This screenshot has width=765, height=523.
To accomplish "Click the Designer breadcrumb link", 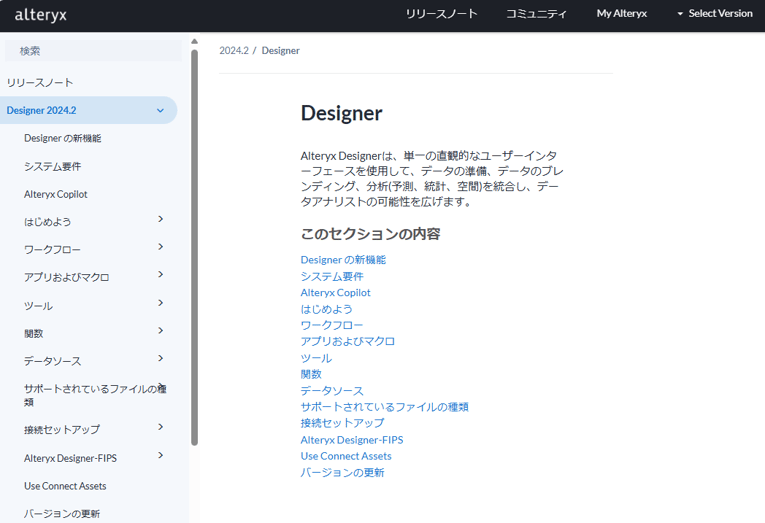I will pos(281,51).
